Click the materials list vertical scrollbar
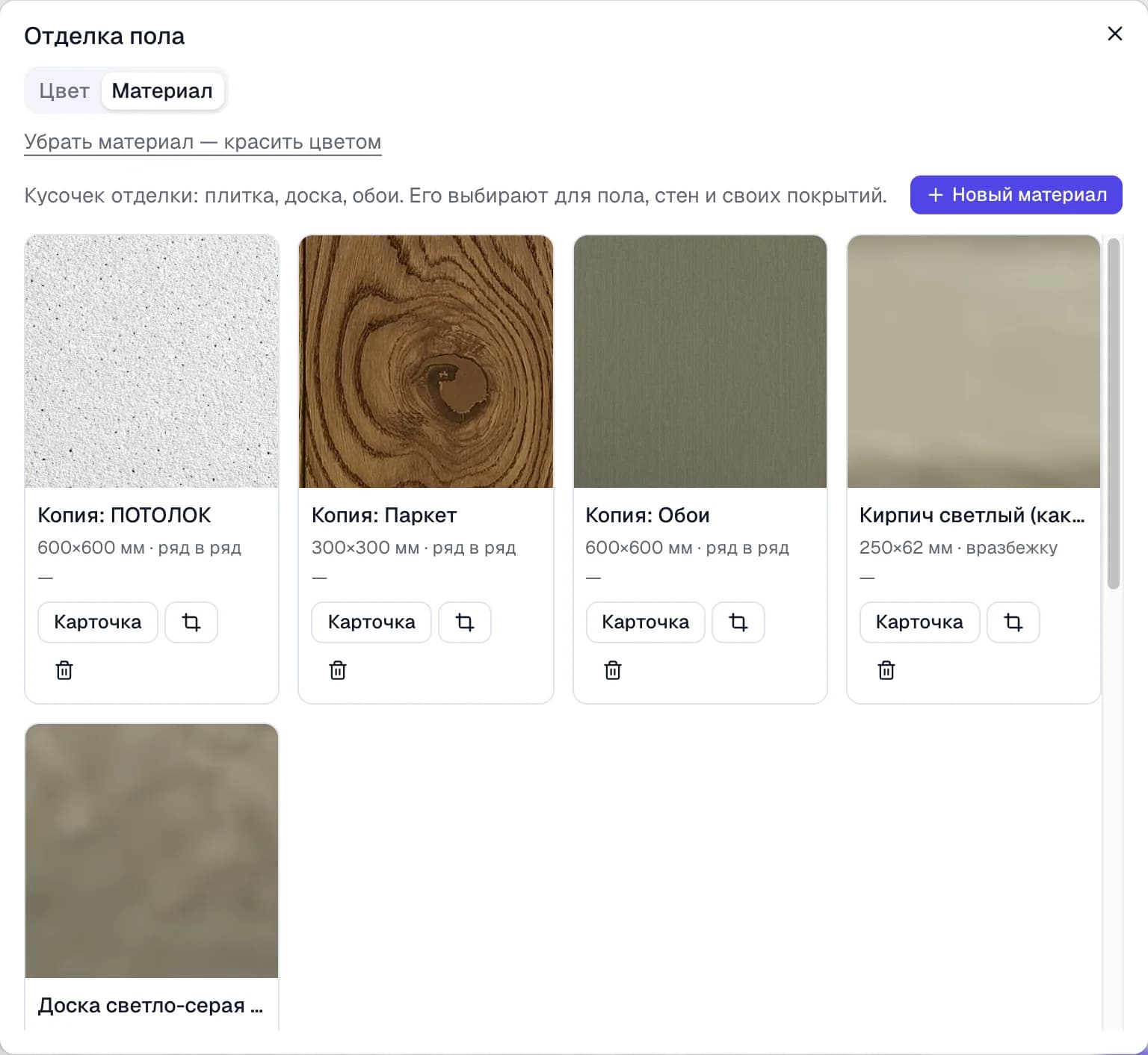This screenshot has height=1055, width=1148. (x=1114, y=413)
